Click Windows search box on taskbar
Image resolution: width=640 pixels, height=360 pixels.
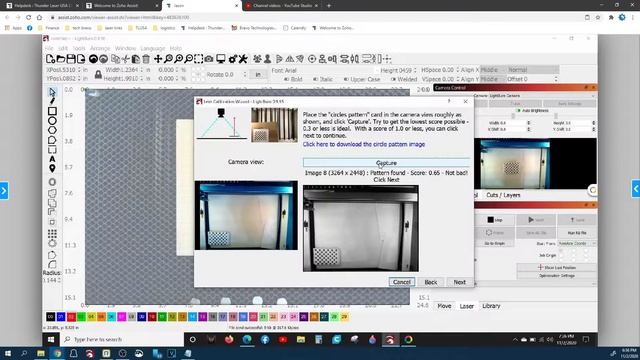point(122,339)
